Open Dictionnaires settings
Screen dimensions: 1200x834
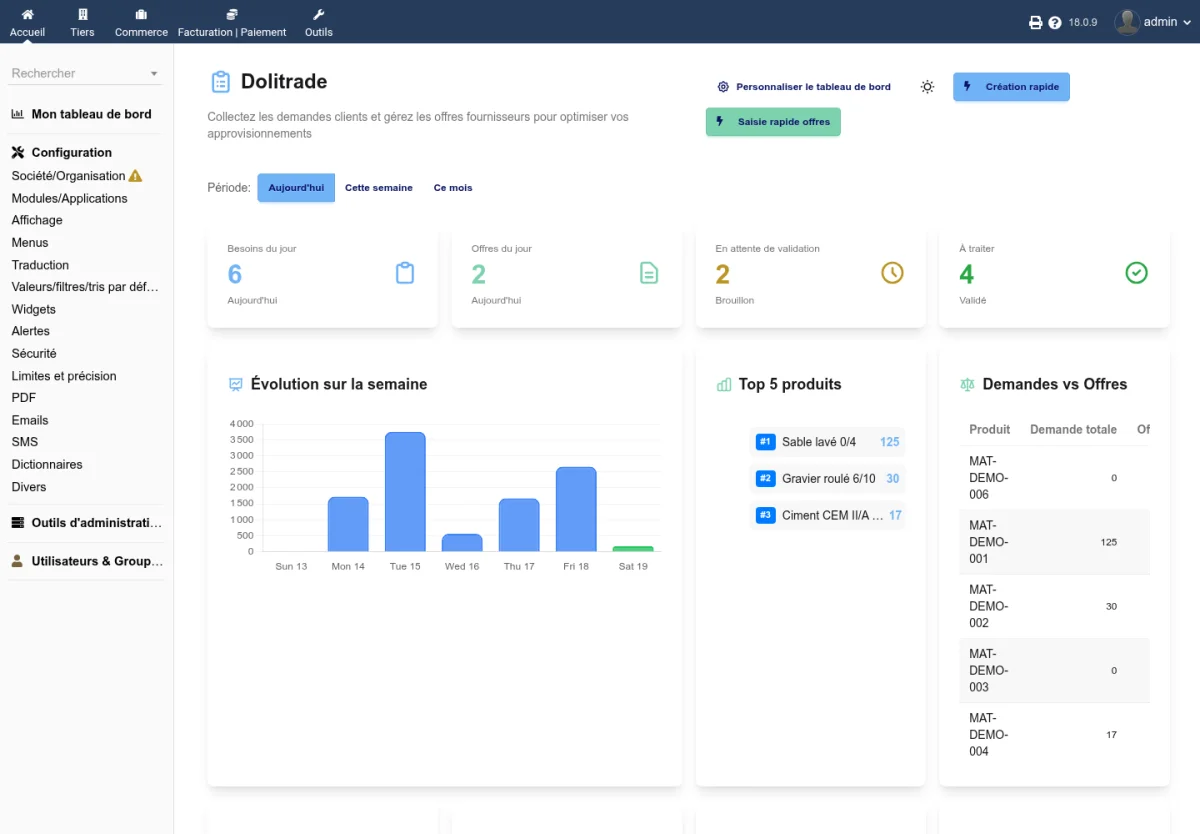click(x=47, y=464)
